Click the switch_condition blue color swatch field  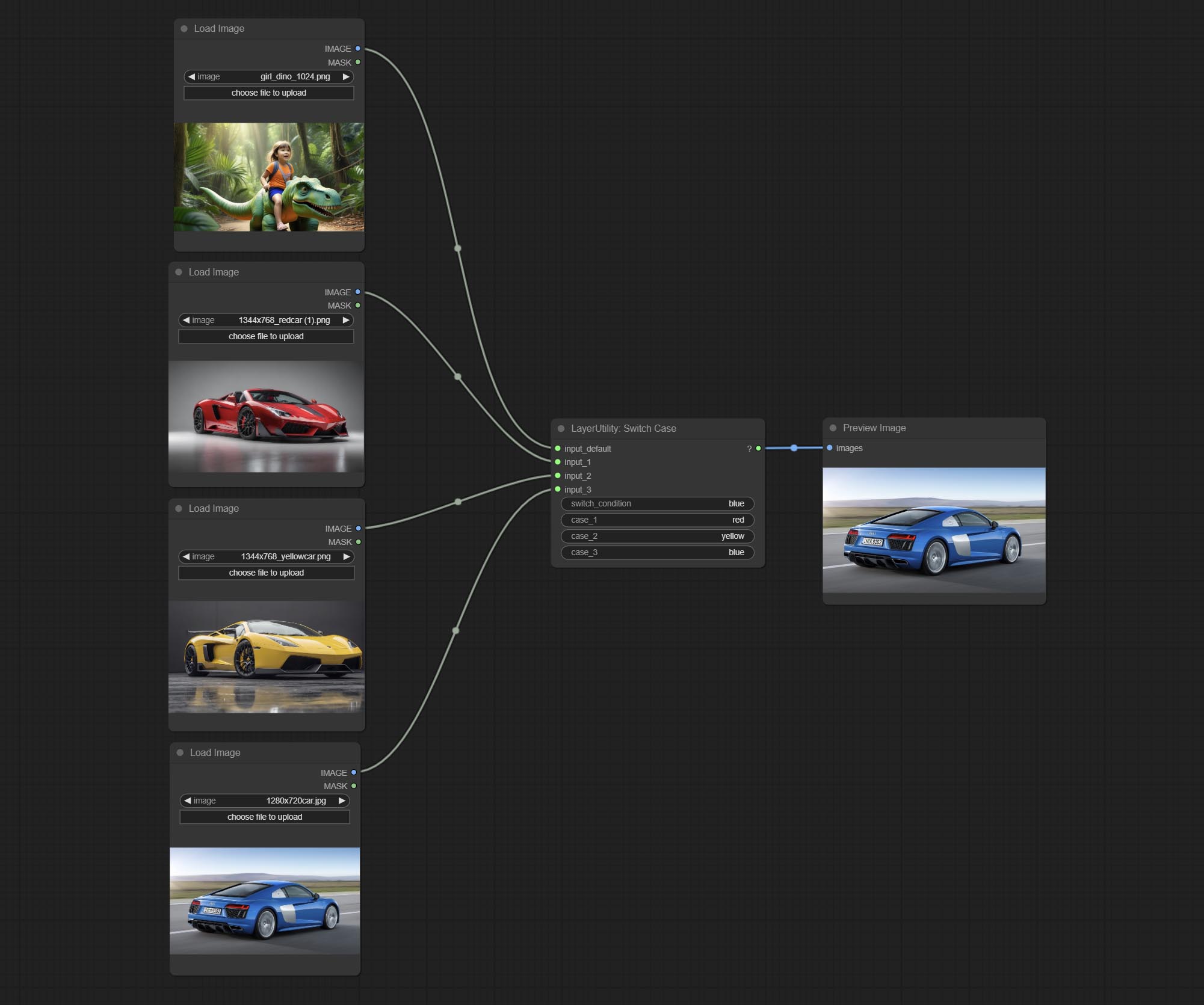tap(737, 503)
